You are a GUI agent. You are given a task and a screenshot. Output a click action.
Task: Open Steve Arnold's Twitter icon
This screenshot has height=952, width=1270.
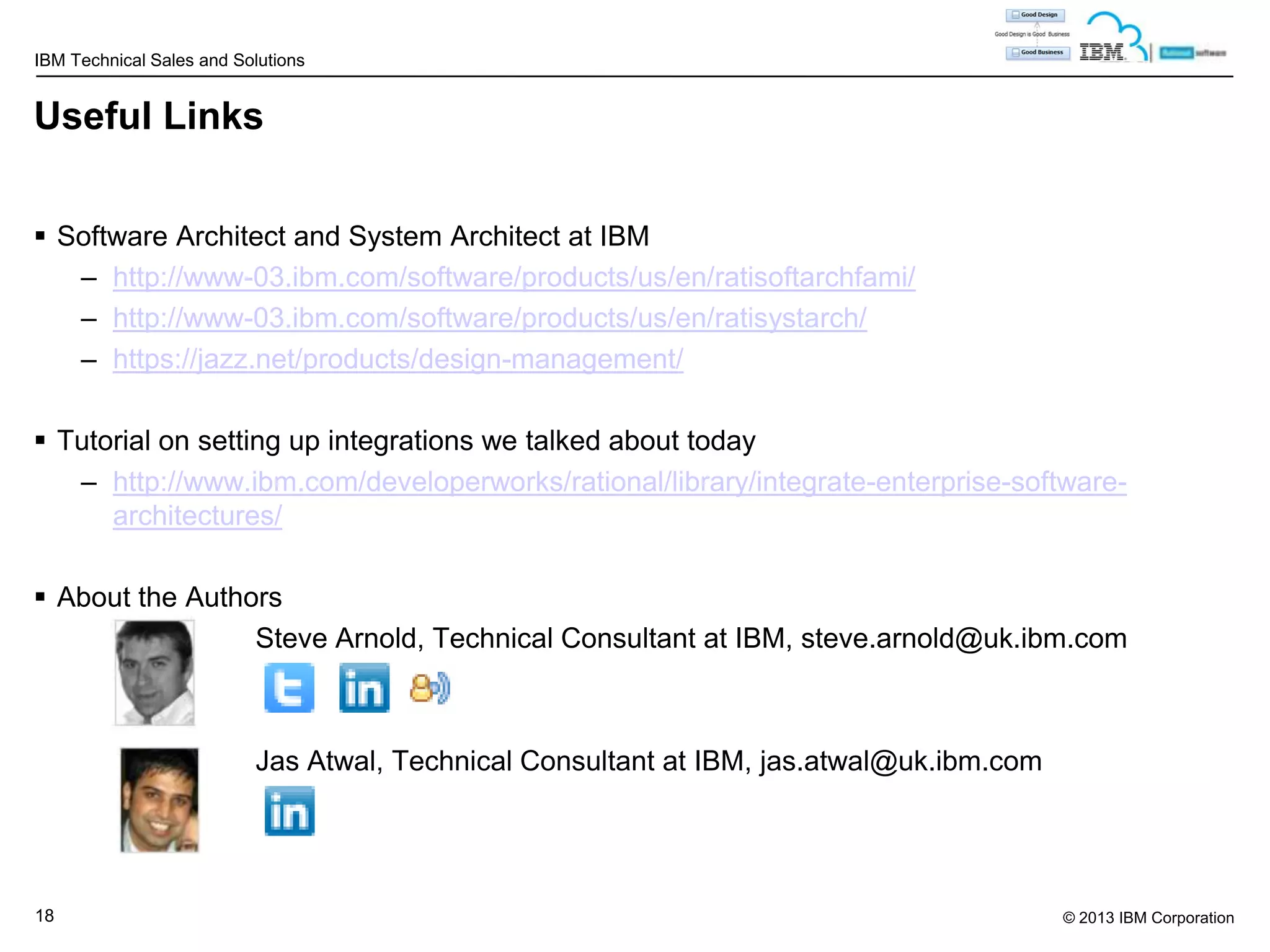pyautogui.click(x=289, y=687)
